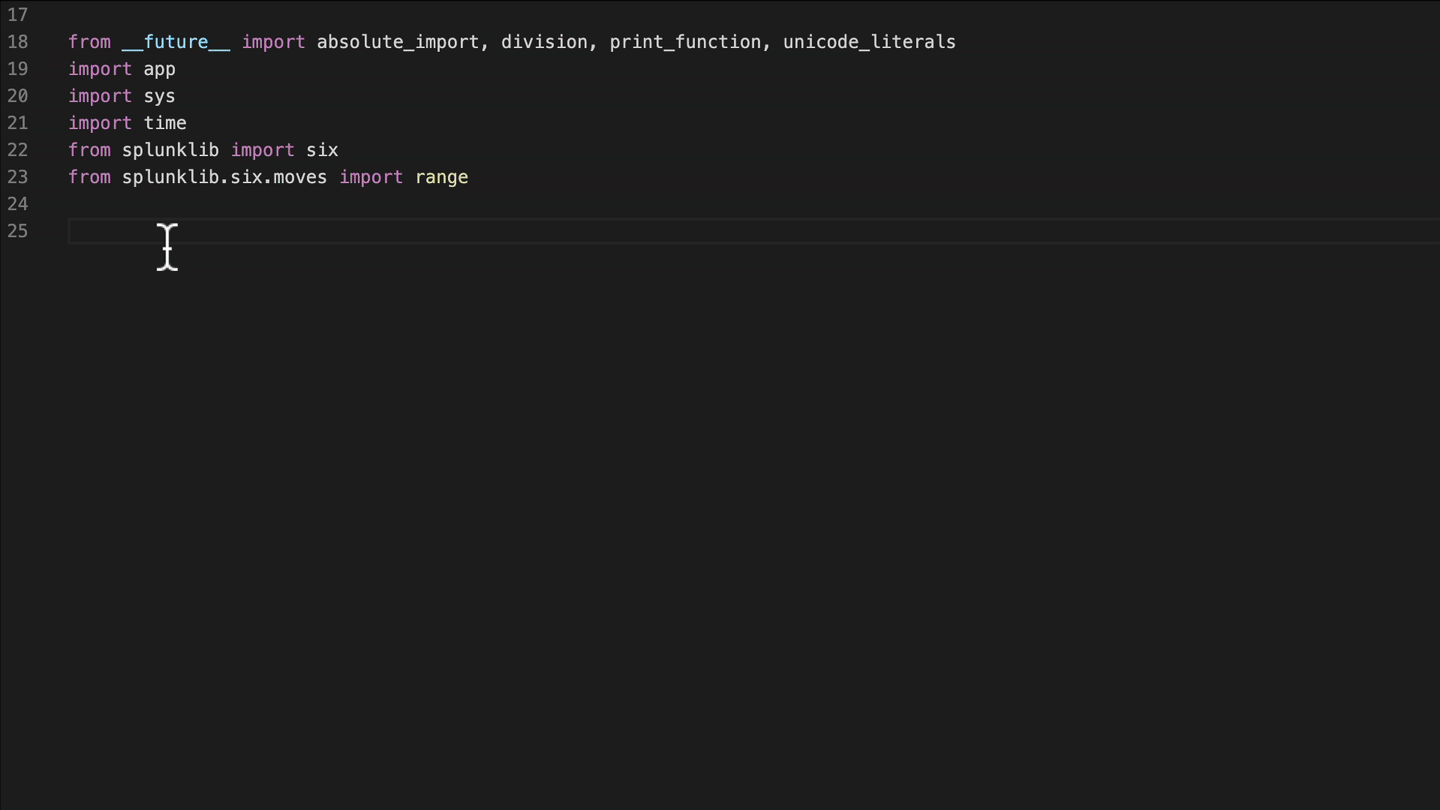
Task: Click the import keyword on line 23
Action: click(x=371, y=177)
